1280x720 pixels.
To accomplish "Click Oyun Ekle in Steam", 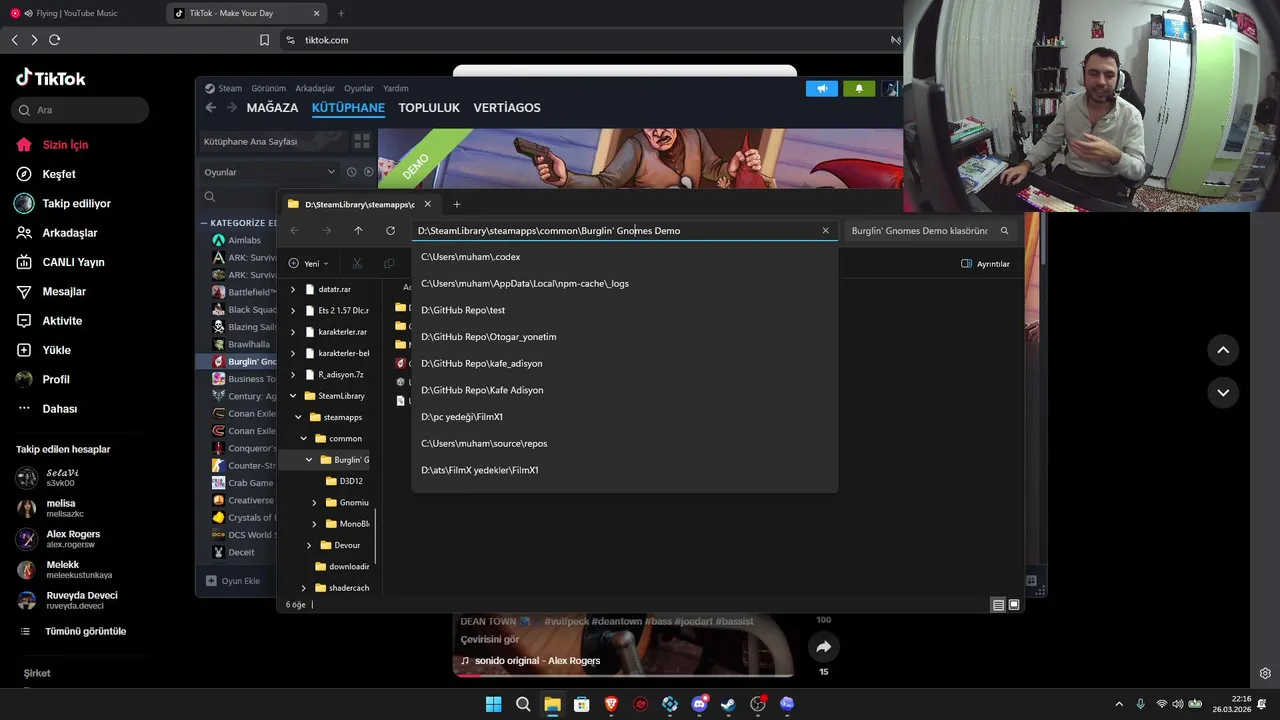I will click(233, 581).
